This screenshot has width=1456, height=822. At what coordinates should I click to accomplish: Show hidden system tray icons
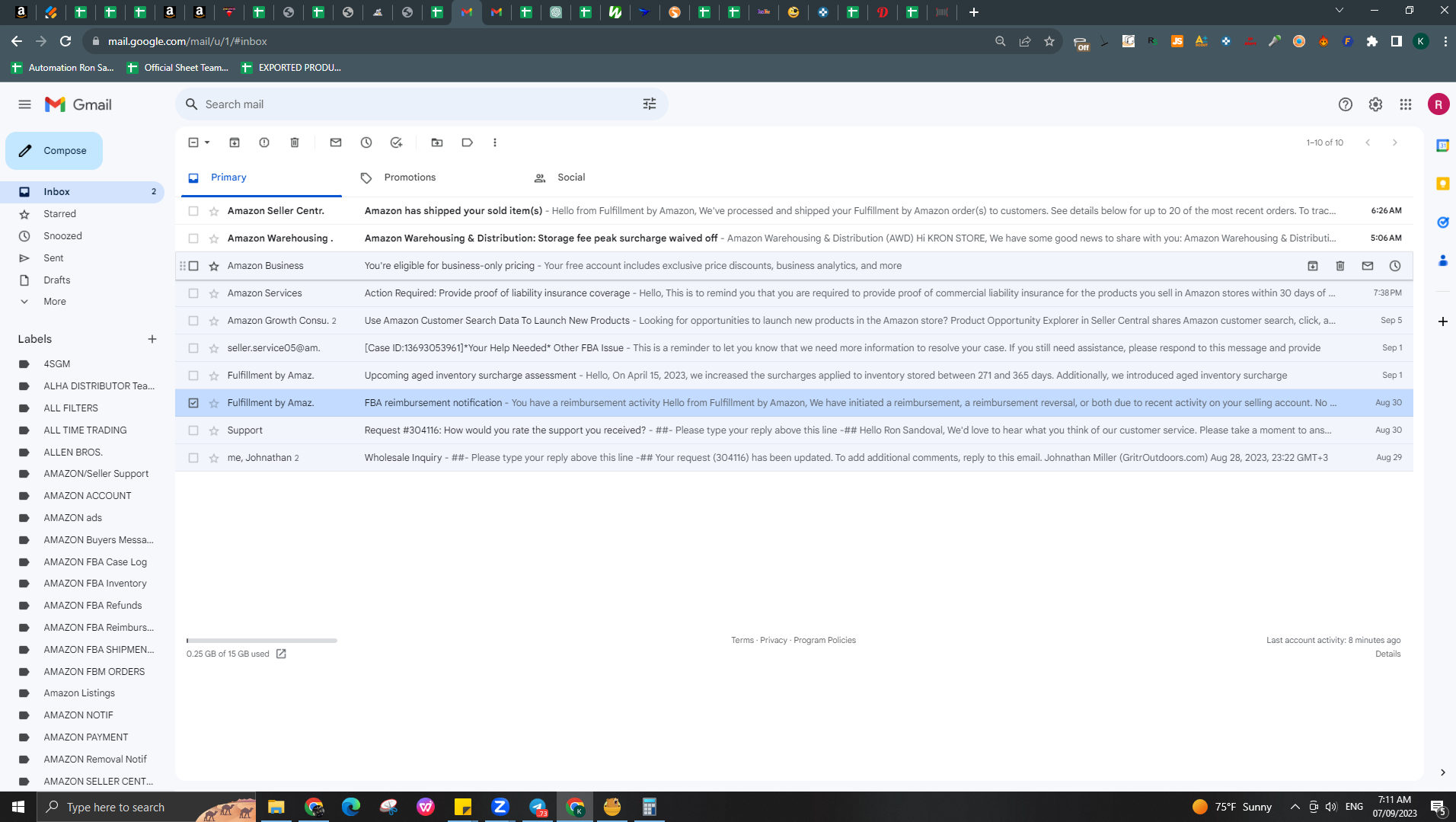[1295, 807]
